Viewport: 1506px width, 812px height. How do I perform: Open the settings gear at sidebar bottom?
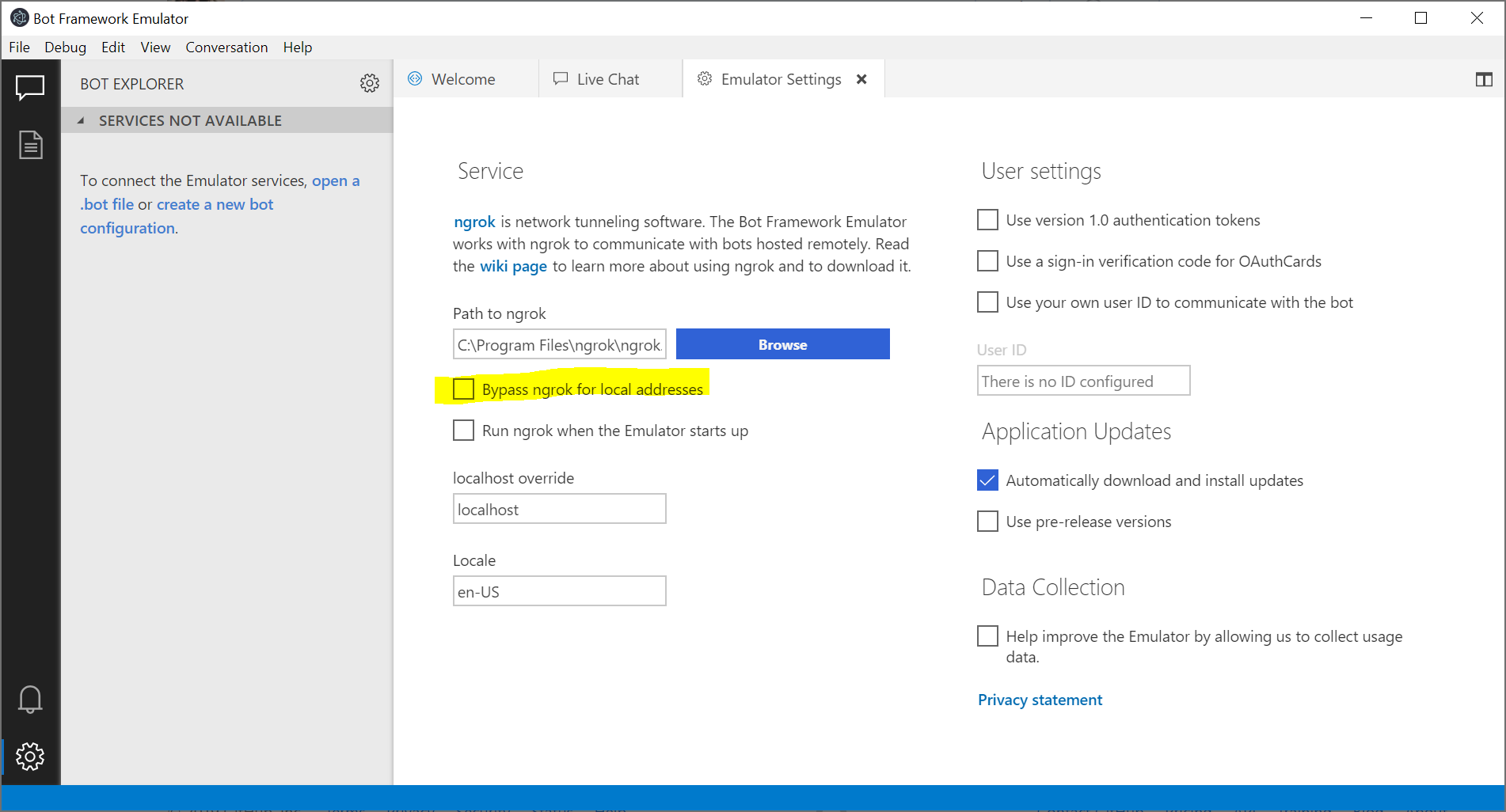[30, 757]
